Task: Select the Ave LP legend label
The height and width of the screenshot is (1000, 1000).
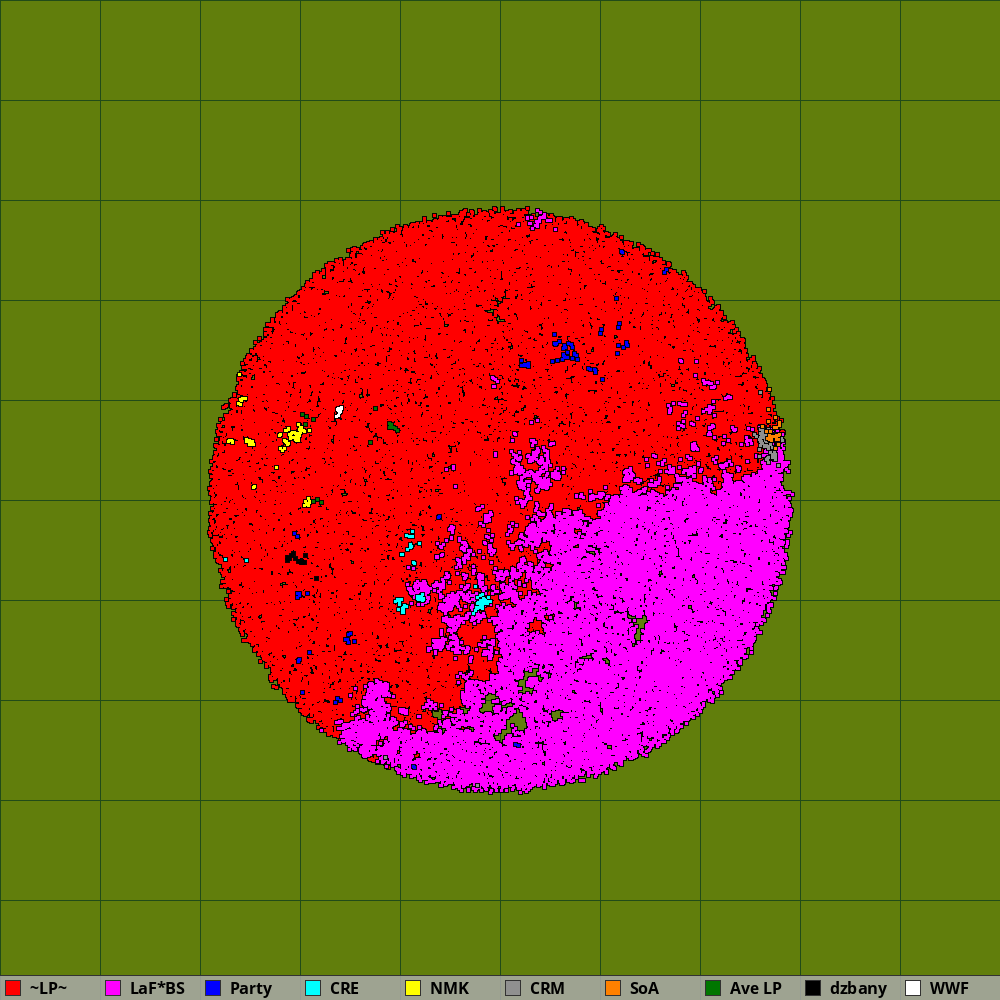Action: (756, 988)
